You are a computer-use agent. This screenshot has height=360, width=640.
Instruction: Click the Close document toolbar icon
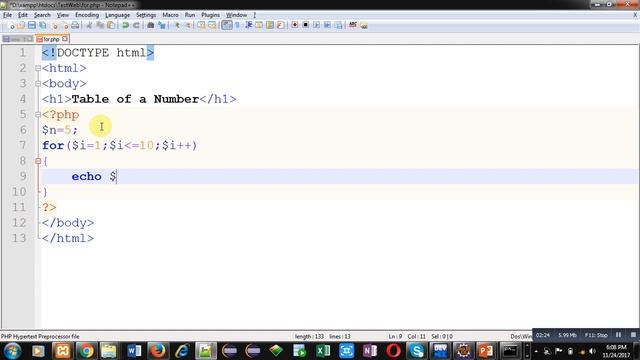54,25
